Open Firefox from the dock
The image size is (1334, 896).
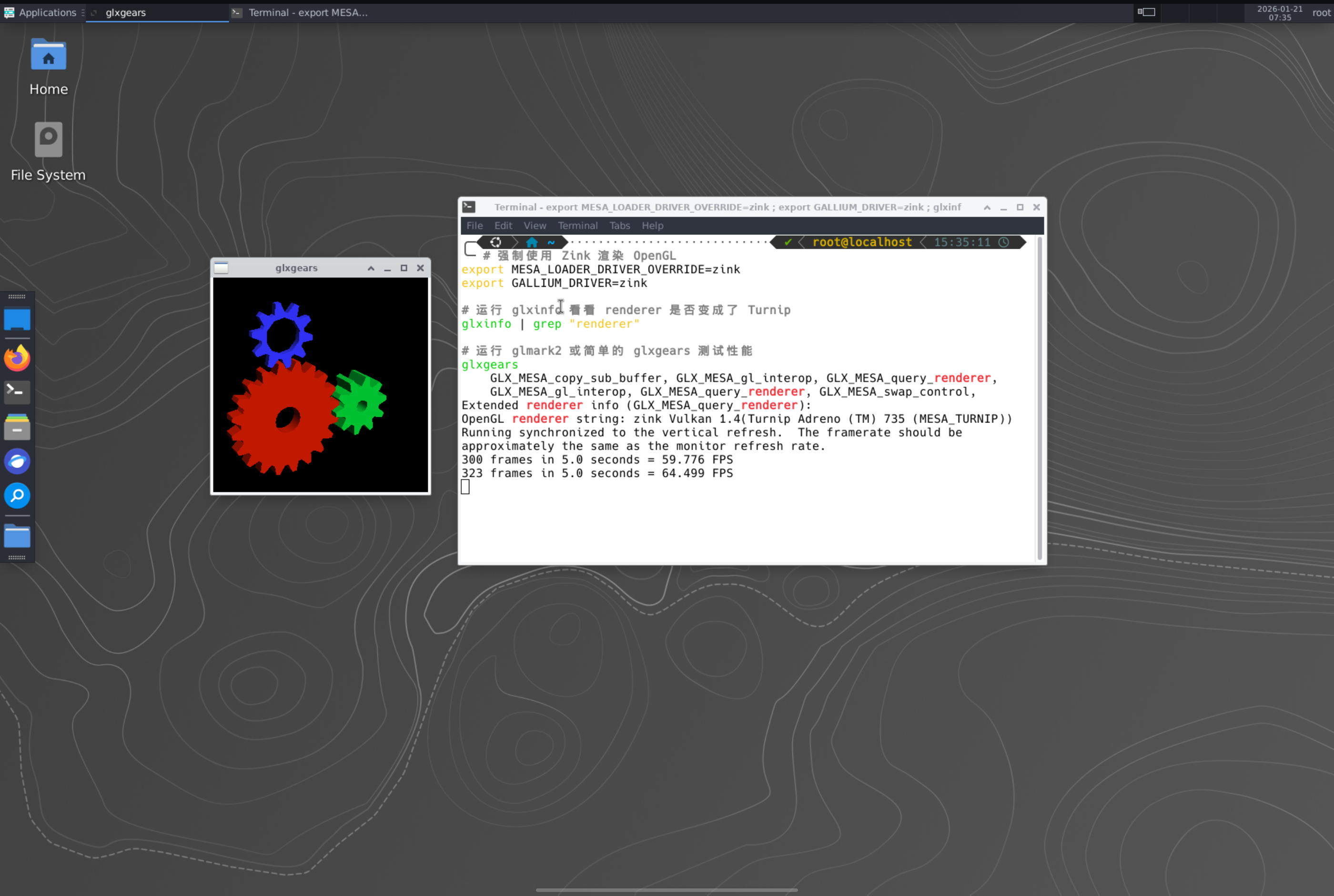point(17,358)
